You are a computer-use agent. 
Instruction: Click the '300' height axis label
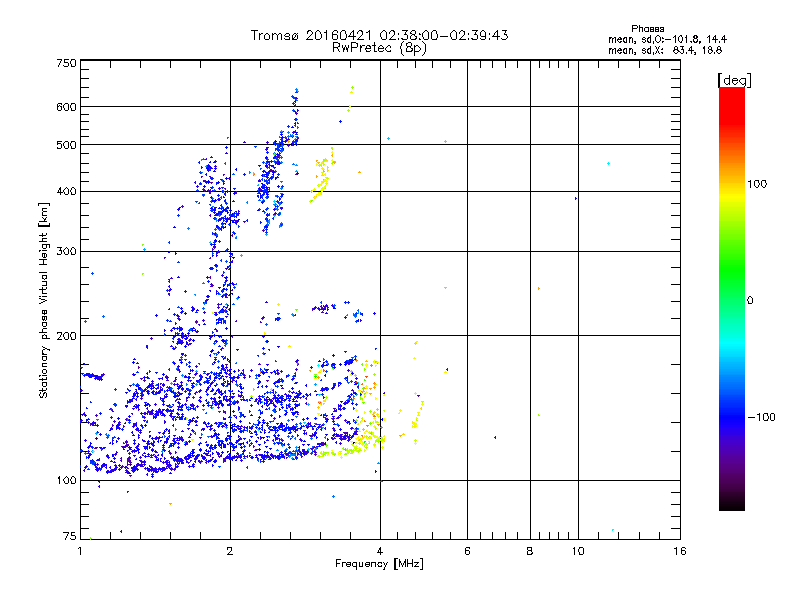66,252
